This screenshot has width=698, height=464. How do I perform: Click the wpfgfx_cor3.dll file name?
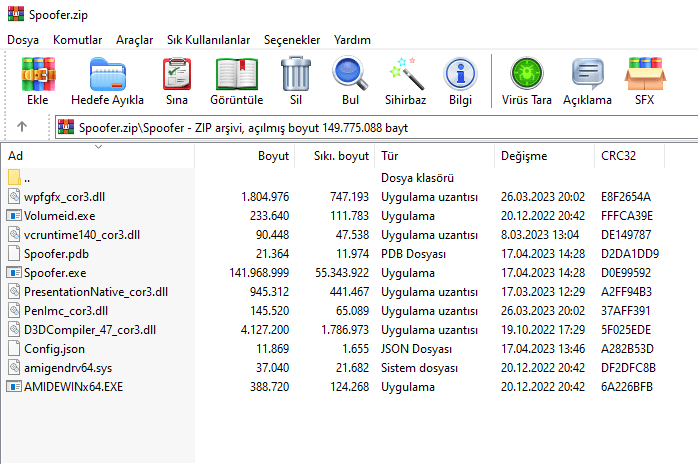[65, 196]
